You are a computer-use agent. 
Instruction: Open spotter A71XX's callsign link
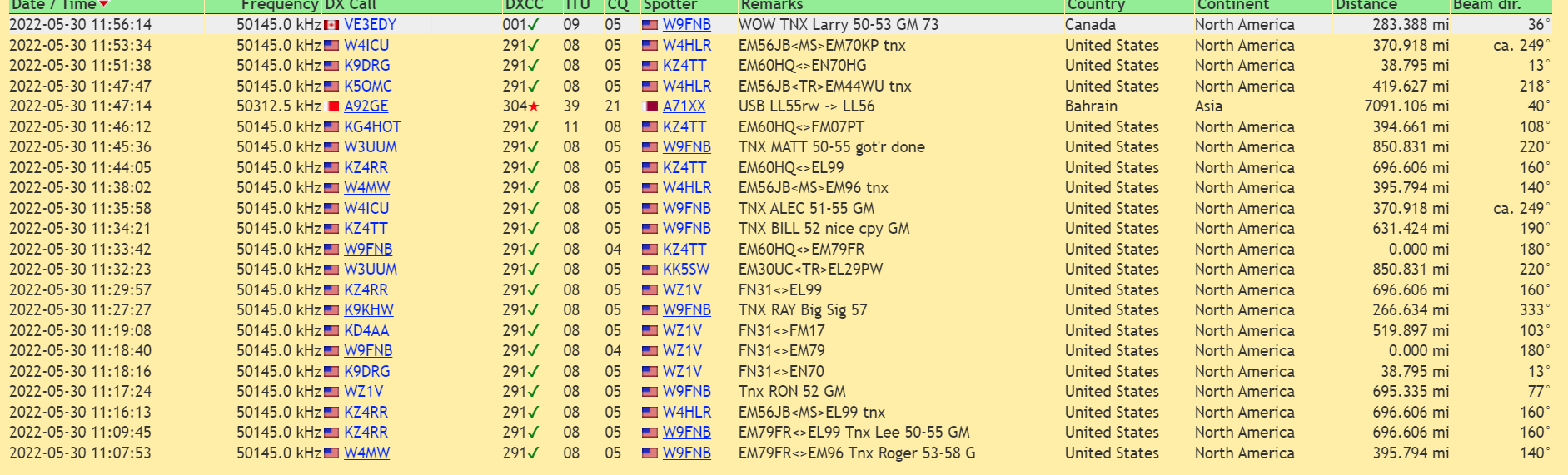[x=684, y=106]
